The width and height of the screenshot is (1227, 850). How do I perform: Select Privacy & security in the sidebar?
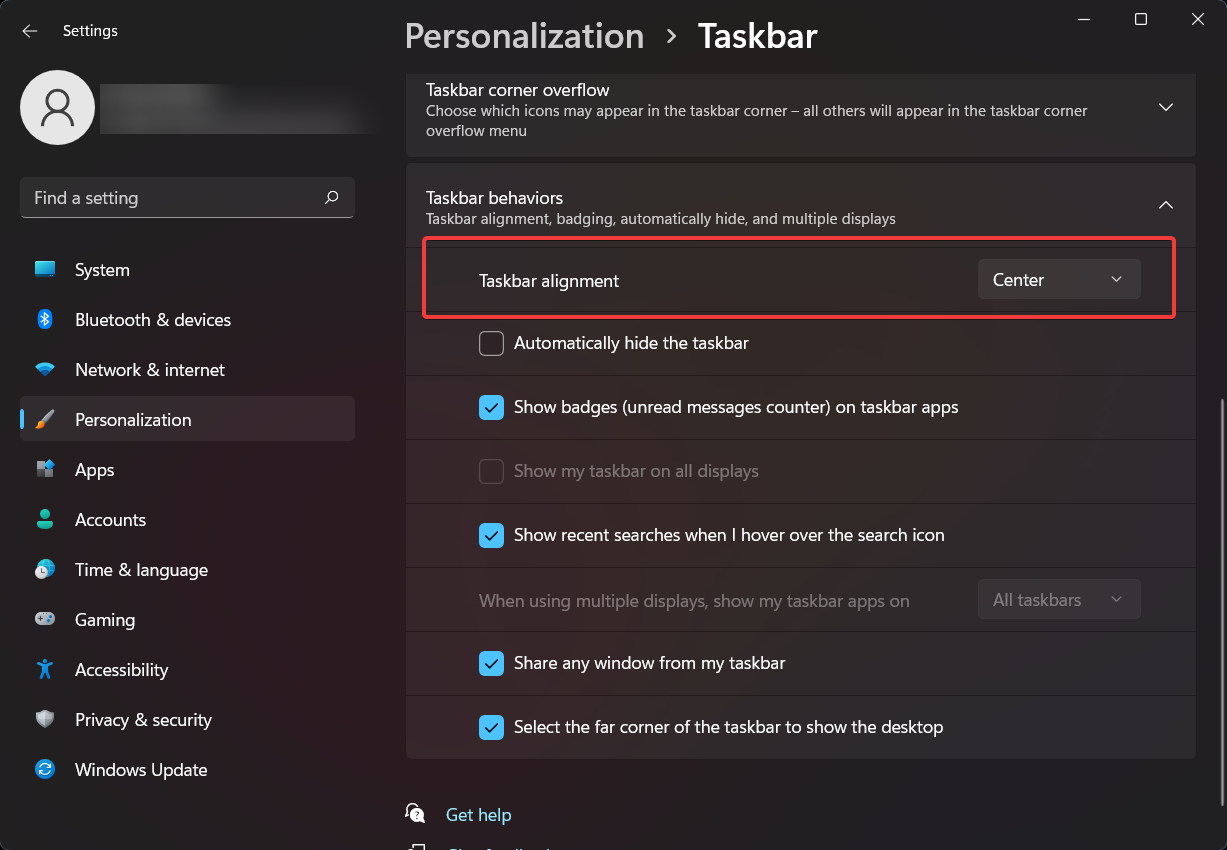point(44,719)
